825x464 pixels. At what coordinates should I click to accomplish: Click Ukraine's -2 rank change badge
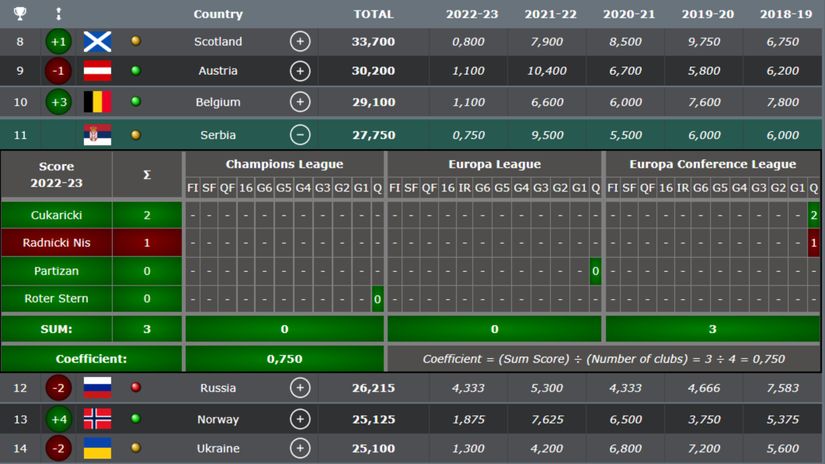[58, 448]
